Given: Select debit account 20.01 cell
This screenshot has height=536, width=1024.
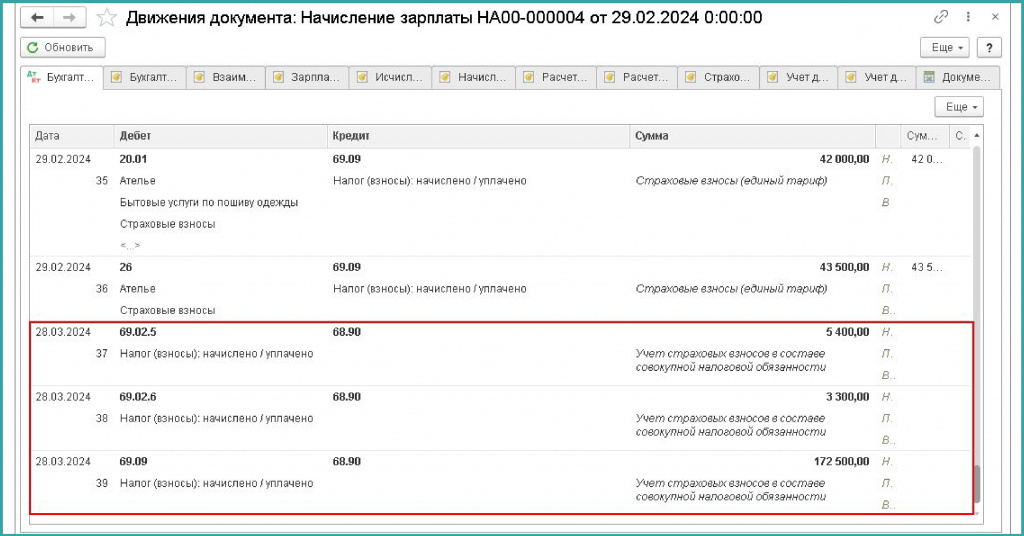Looking at the screenshot, I should pyautogui.click(x=133, y=159).
